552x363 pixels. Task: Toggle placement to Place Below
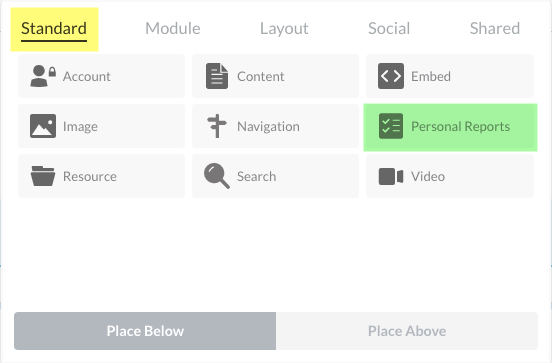point(145,331)
